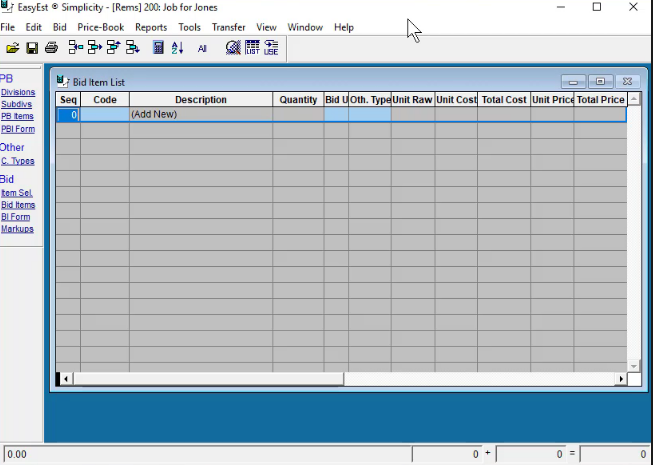Open the Subdivs sidebar link
653x465 pixels.
pos(16,104)
